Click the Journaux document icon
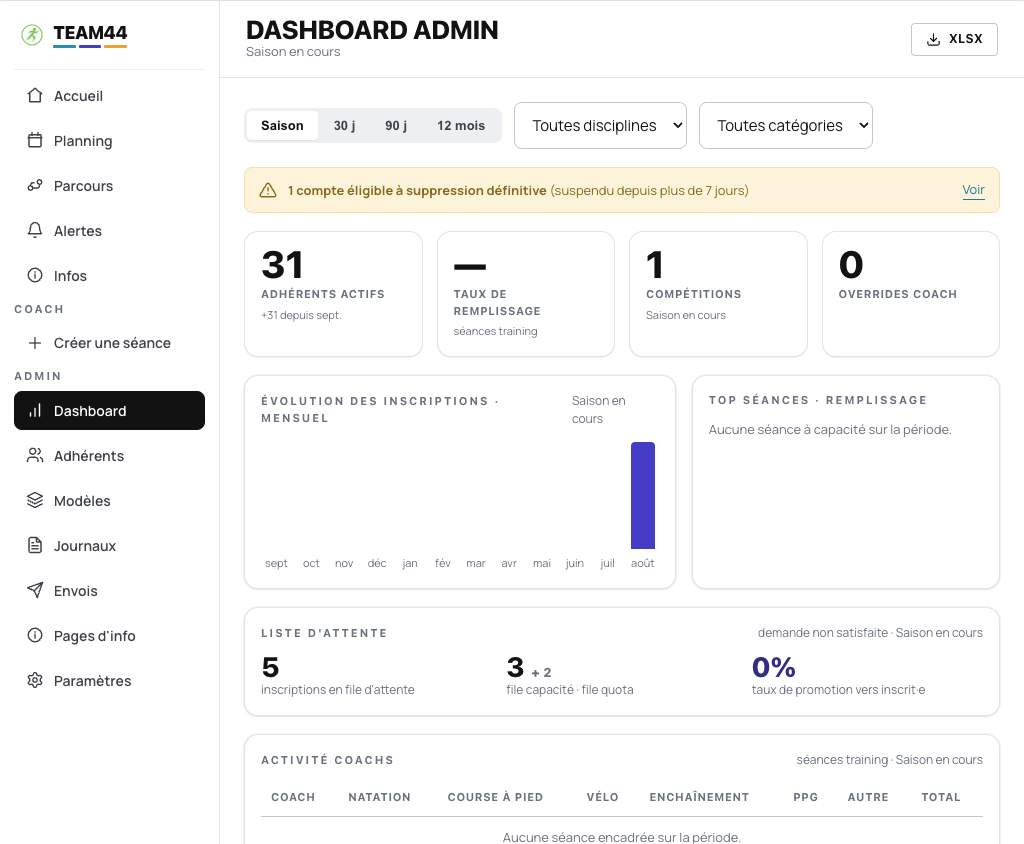The width and height of the screenshot is (1024, 844). [35, 545]
